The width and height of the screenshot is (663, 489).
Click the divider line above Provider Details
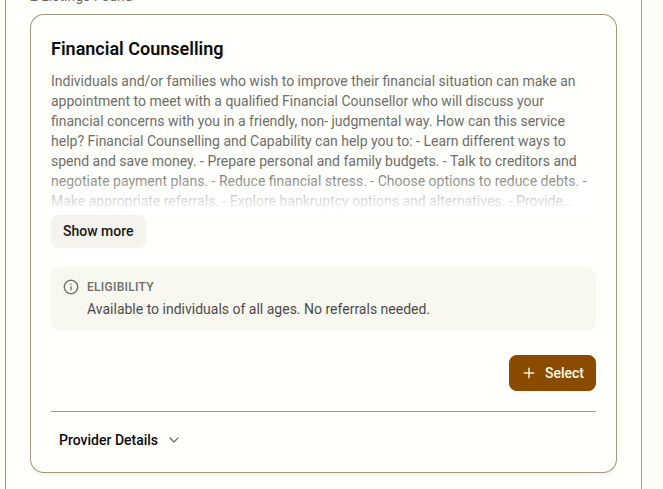point(323,411)
